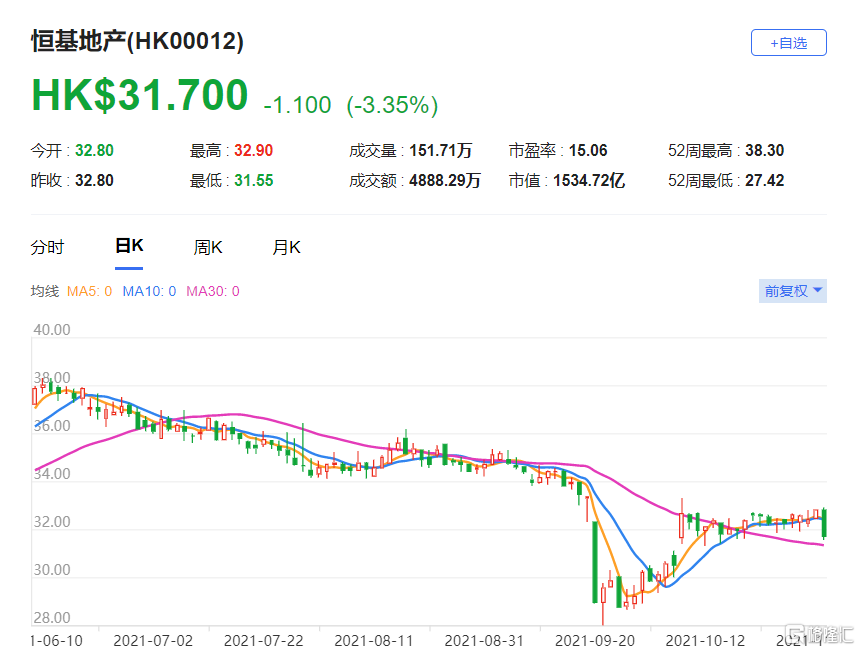The image size is (860, 651).
Task: Expand the 前复权 dropdown
Action: [793, 291]
